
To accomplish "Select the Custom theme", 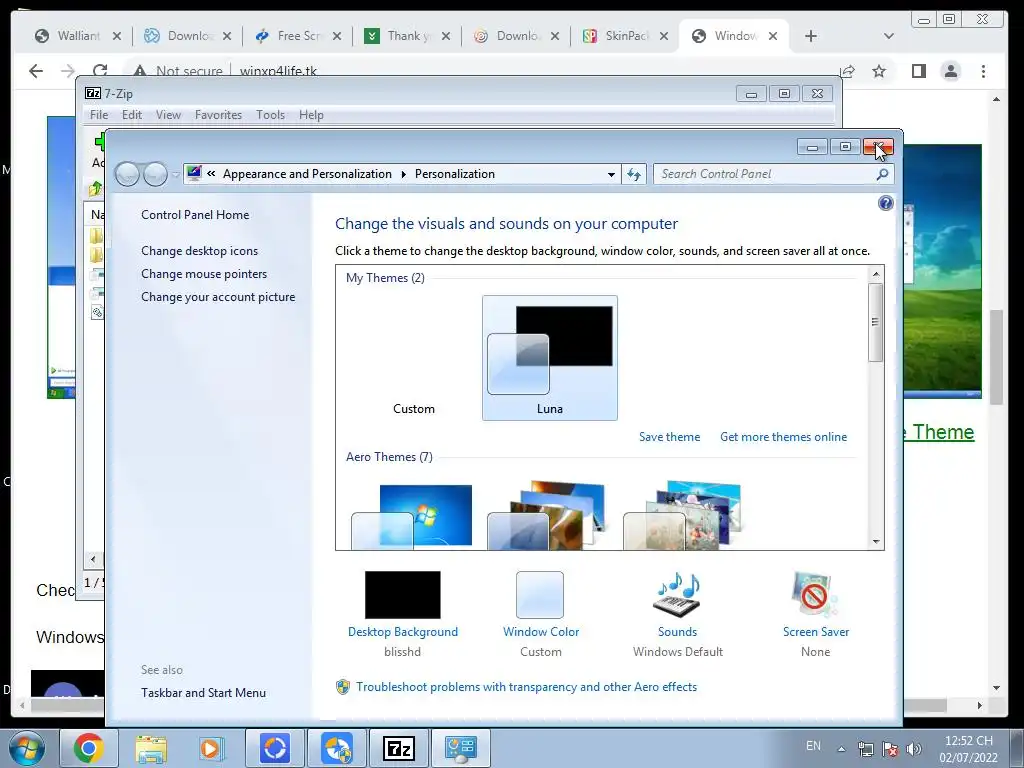I will pyautogui.click(x=413, y=358).
